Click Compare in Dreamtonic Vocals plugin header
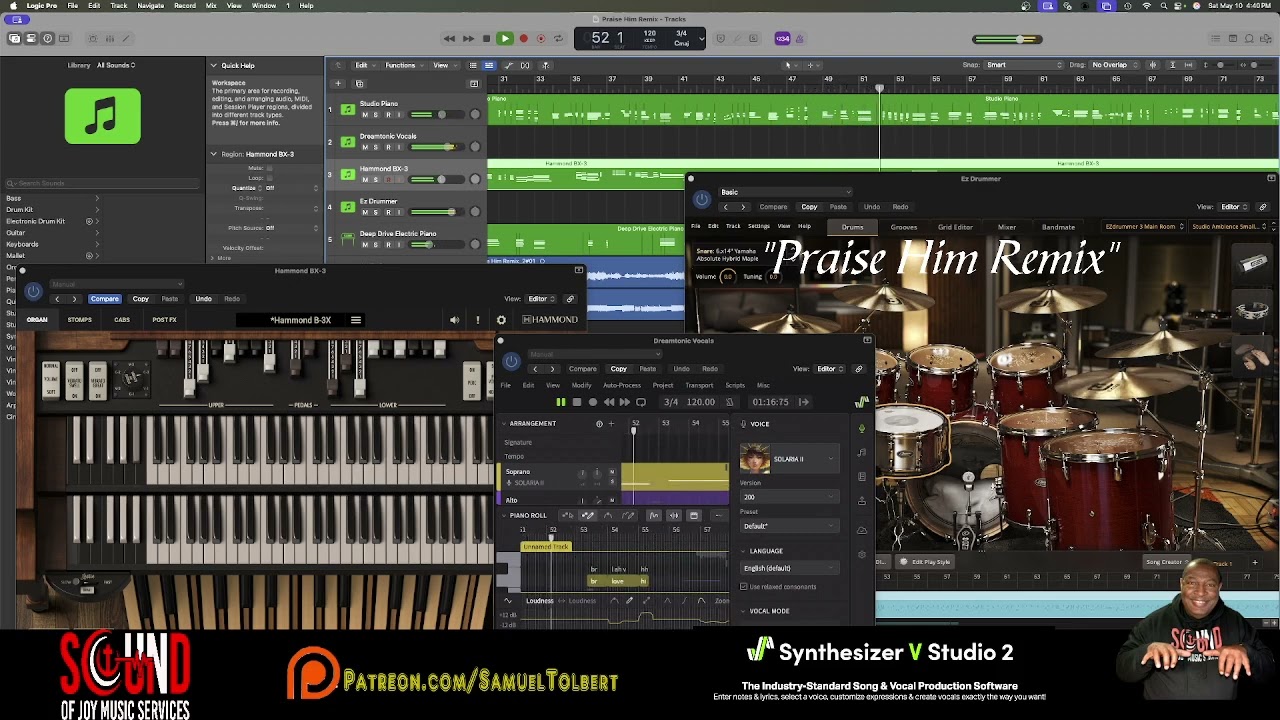This screenshot has width=1280, height=720. (582, 369)
